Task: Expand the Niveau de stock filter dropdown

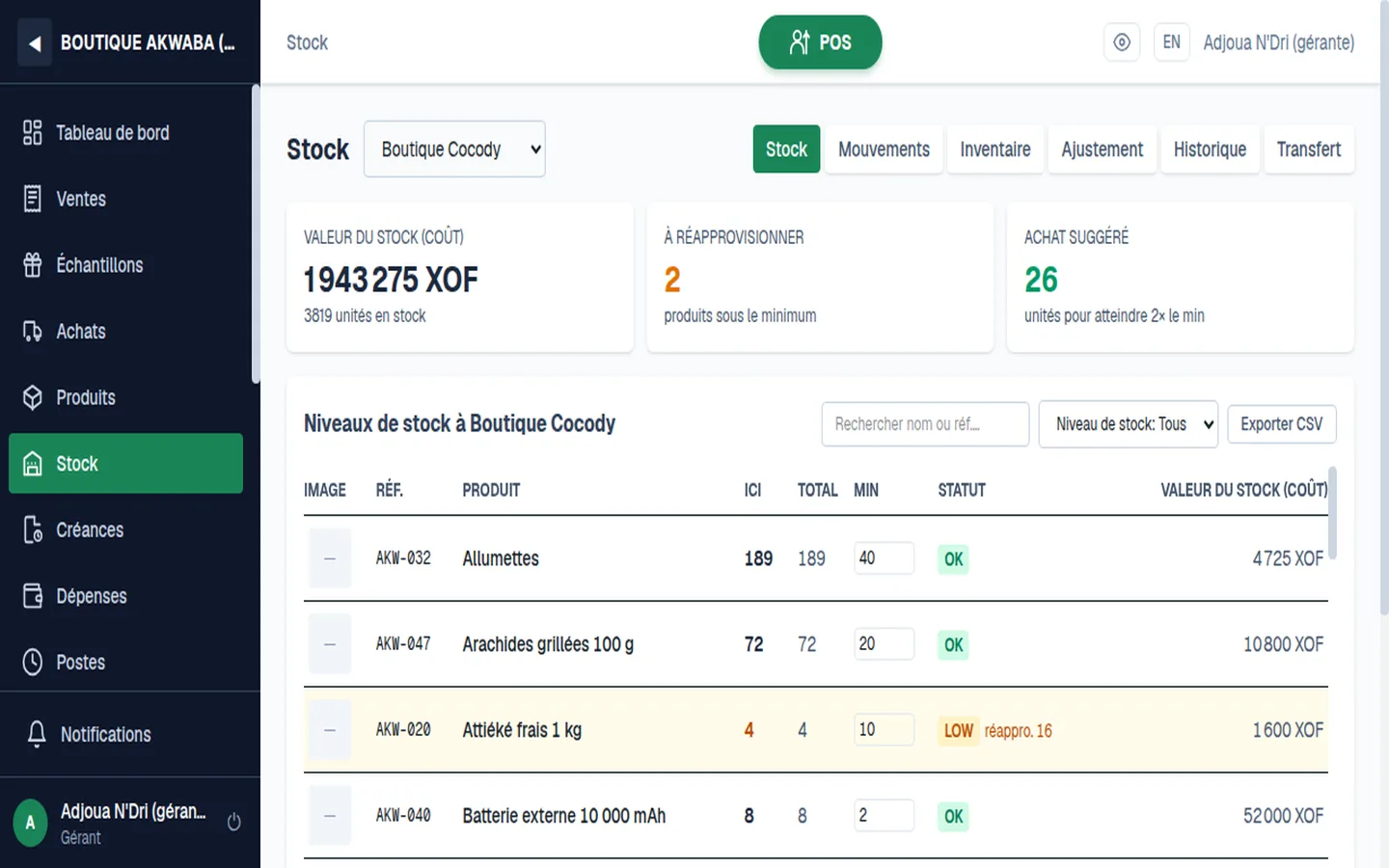Action: (x=1129, y=424)
